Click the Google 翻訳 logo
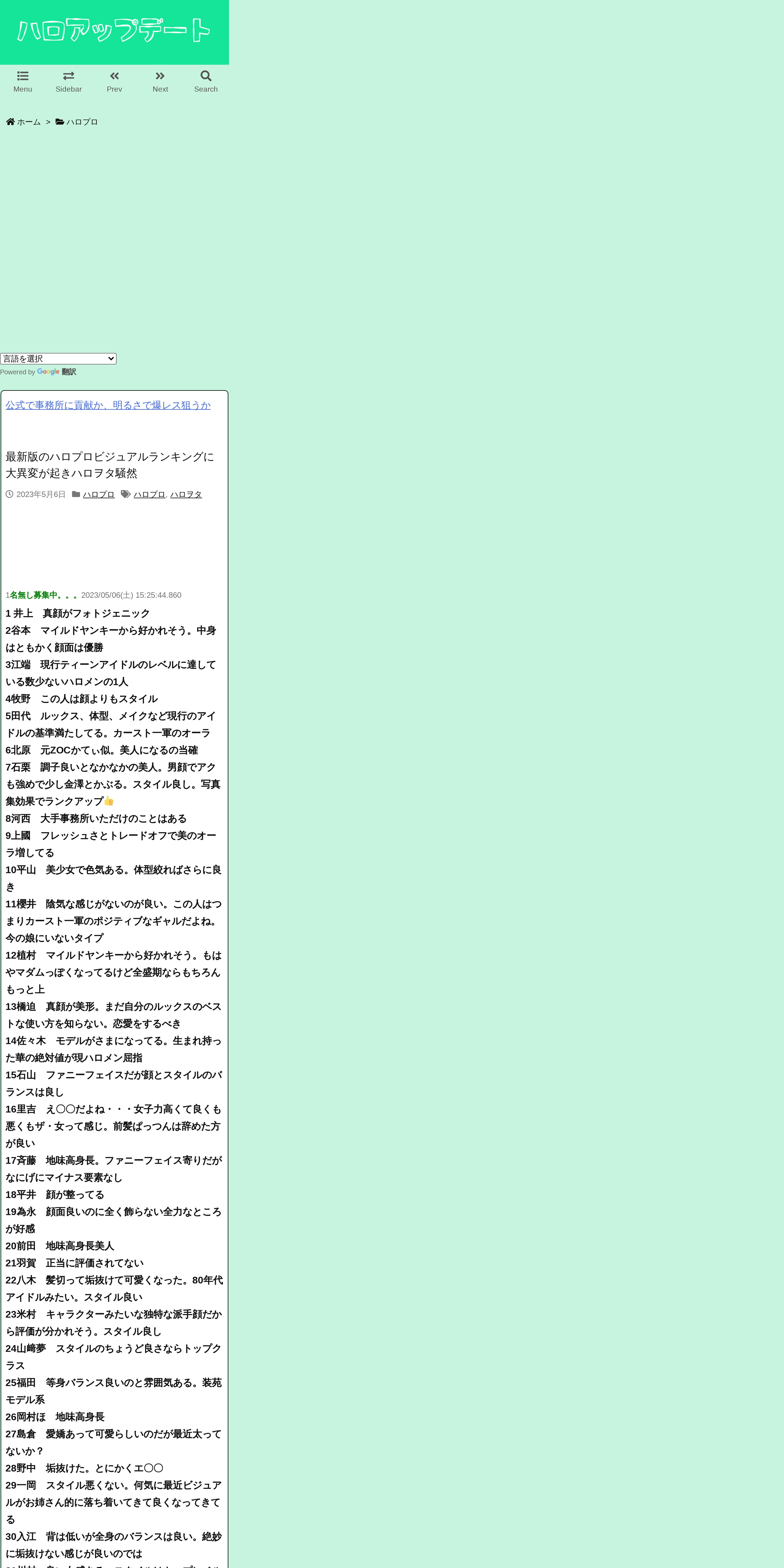 pos(57,372)
